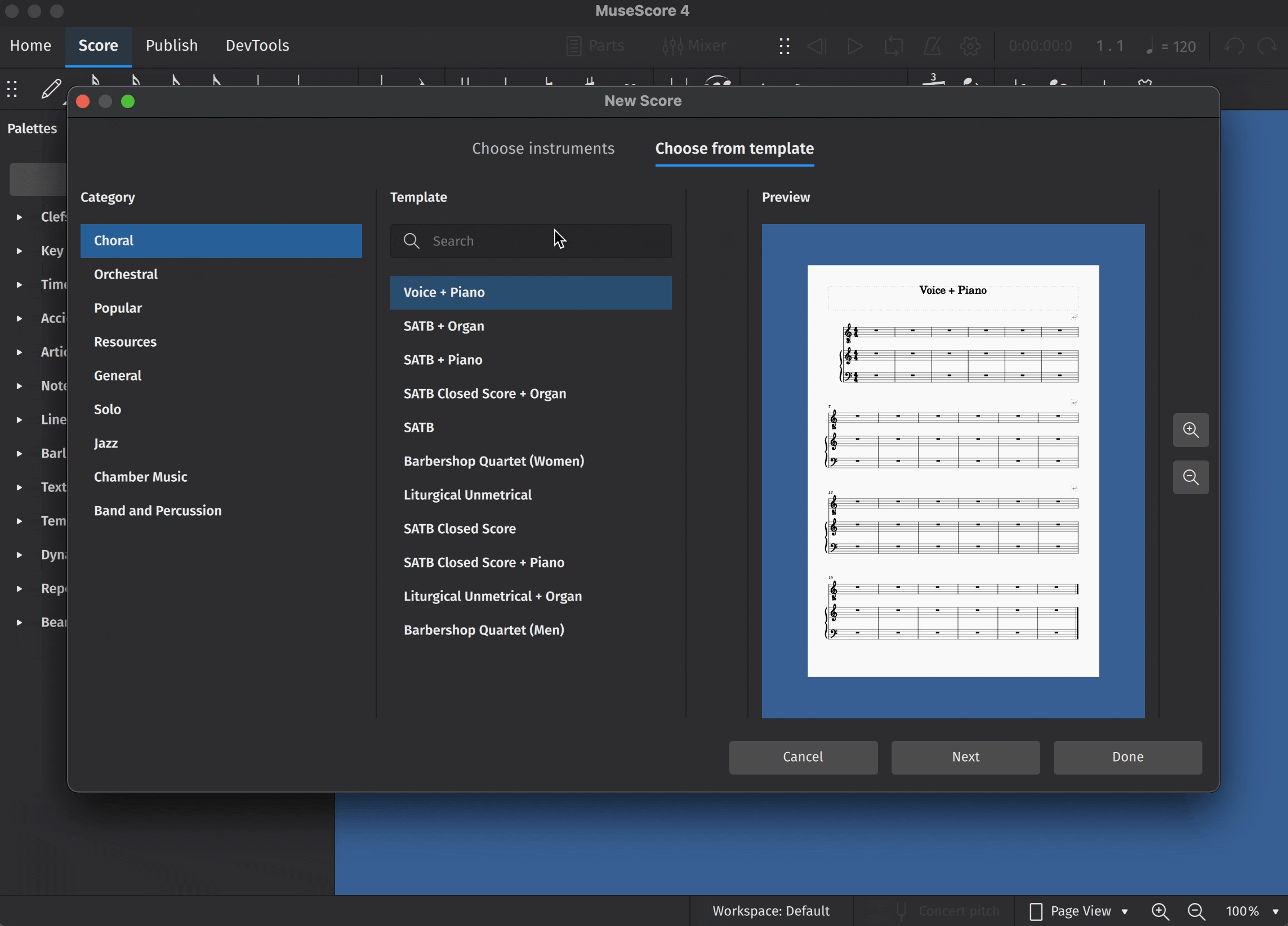Select the Orchestral category
Screen dimensions: 1288x926
click(221, 274)
